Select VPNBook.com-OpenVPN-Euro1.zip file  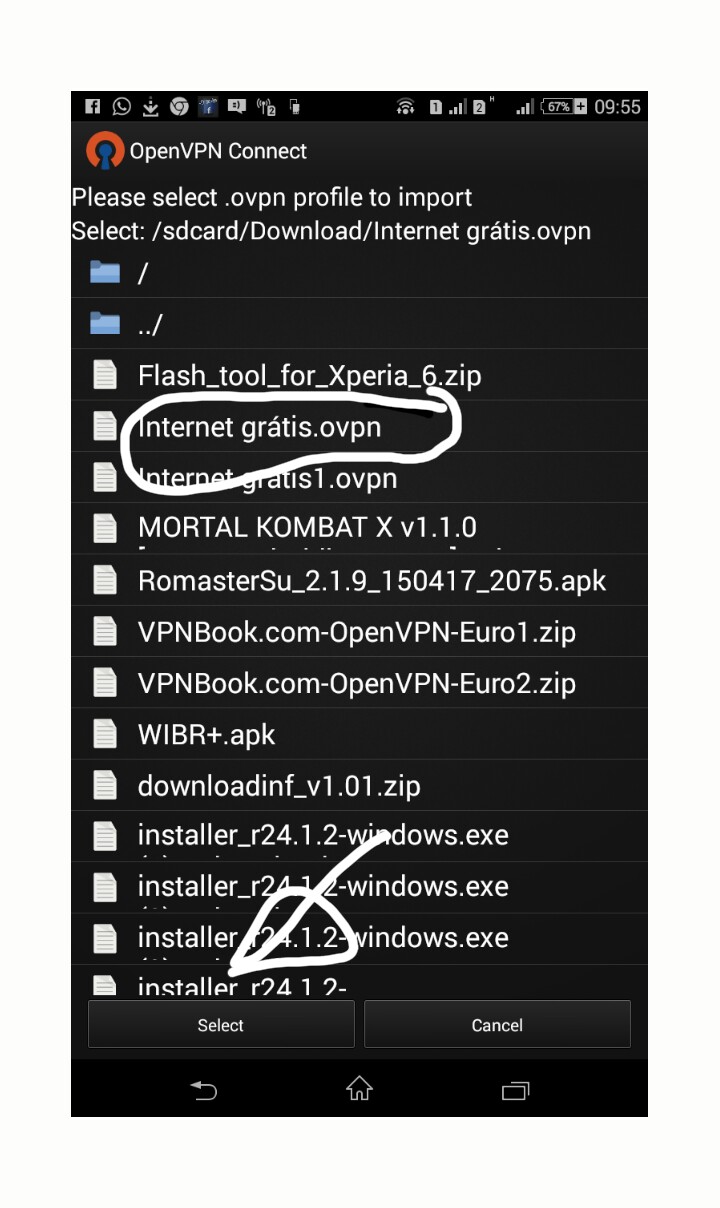coord(359,631)
